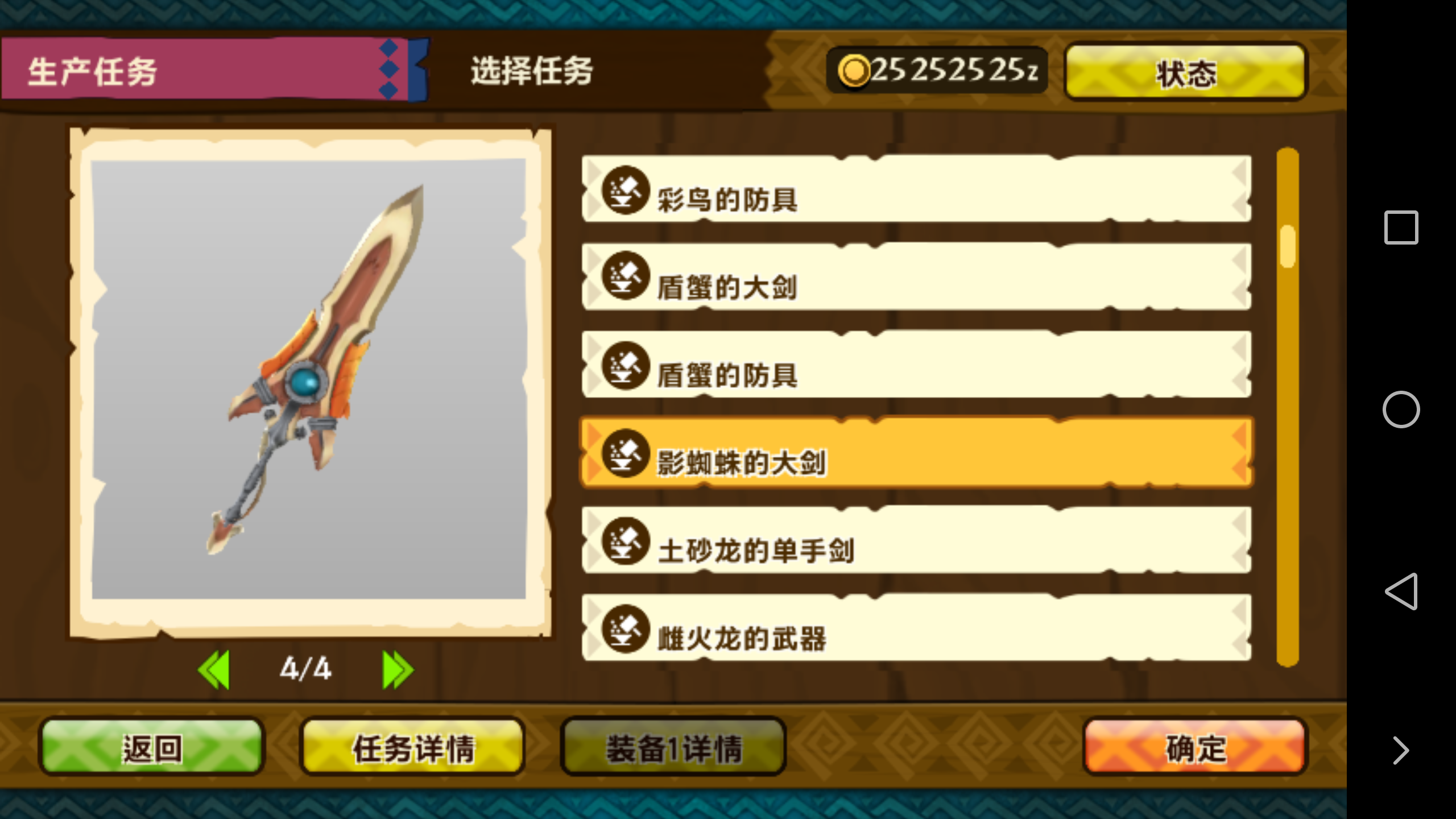Confirm selection with 确定 button

(1196, 747)
